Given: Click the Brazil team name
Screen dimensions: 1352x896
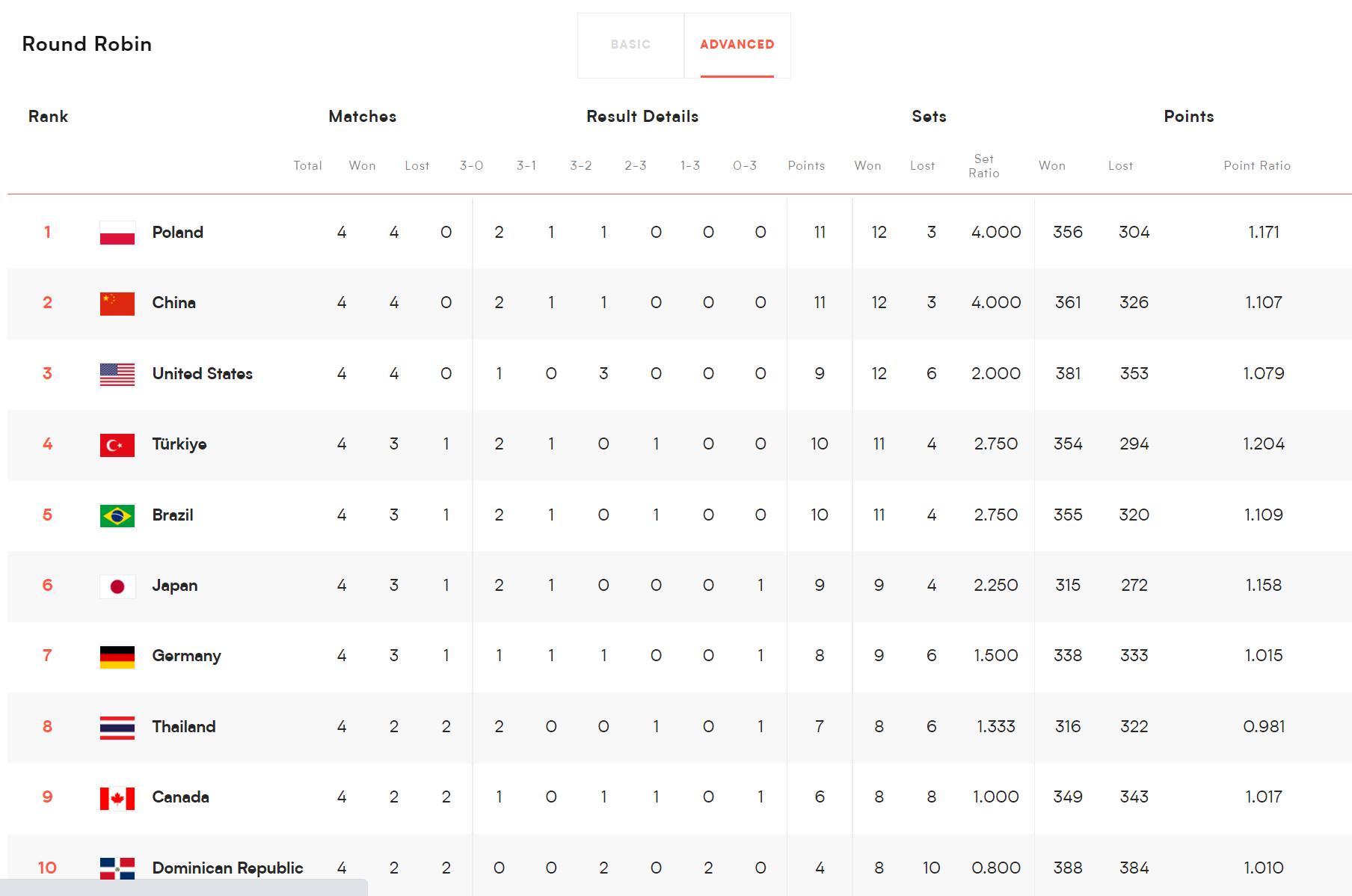Looking at the screenshot, I should (x=173, y=515).
